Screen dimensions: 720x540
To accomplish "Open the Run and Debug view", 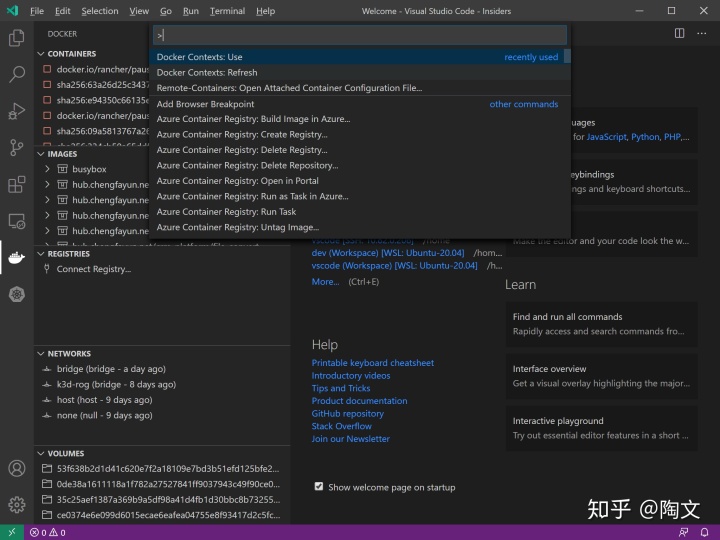I will (x=17, y=111).
